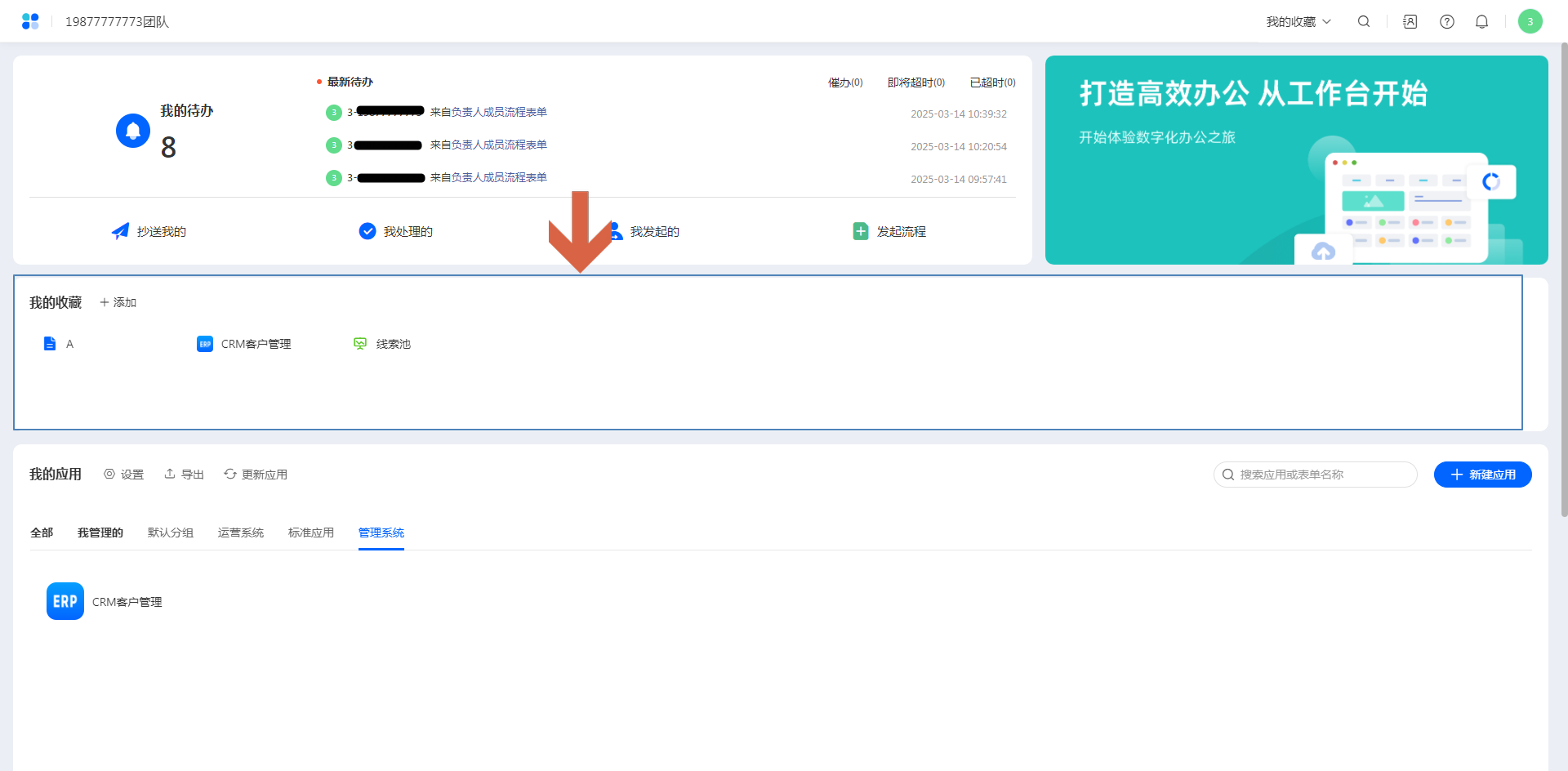Switch to 我管理的 tab
The image size is (1568, 771).
pos(100,533)
